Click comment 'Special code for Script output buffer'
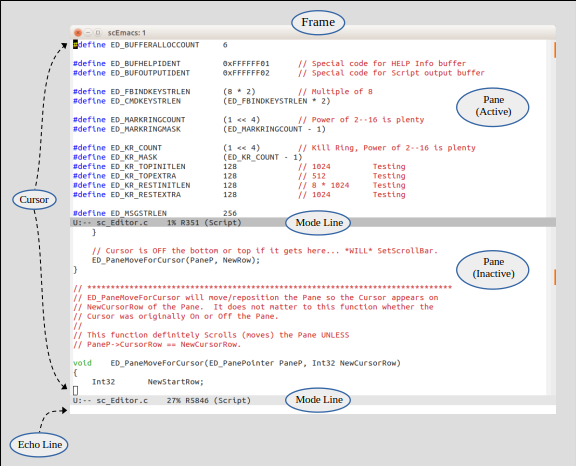The height and width of the screenshot is (466, 576). [x=398, y=73]
